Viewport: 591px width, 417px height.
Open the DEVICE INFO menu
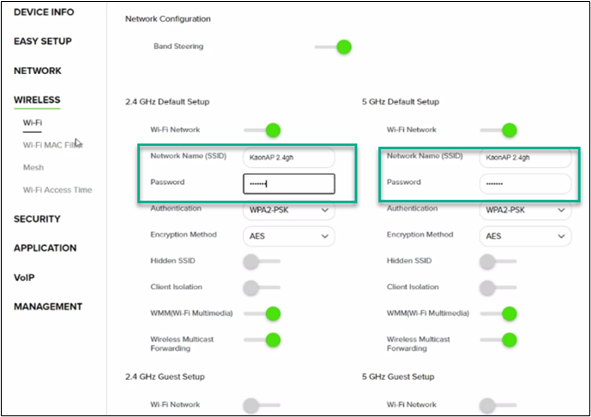tap(44, 12)
